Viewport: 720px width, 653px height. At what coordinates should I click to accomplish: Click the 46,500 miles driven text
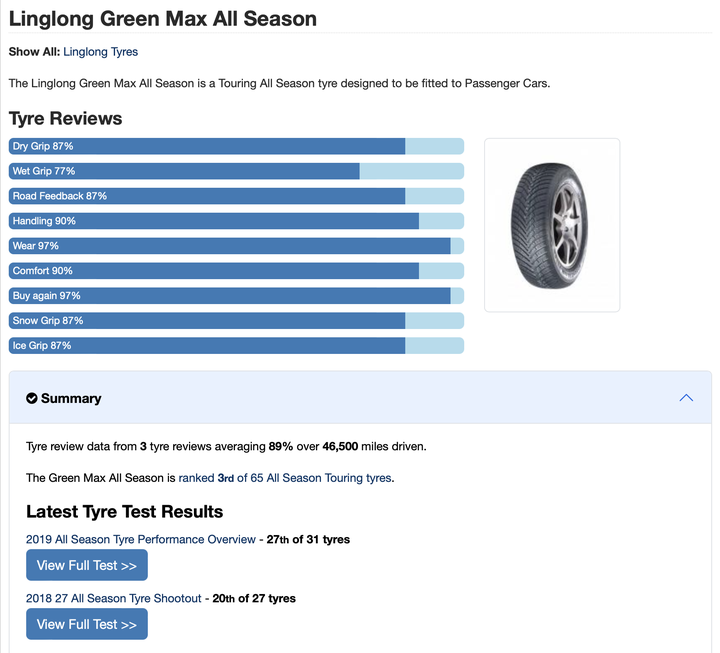374,446
